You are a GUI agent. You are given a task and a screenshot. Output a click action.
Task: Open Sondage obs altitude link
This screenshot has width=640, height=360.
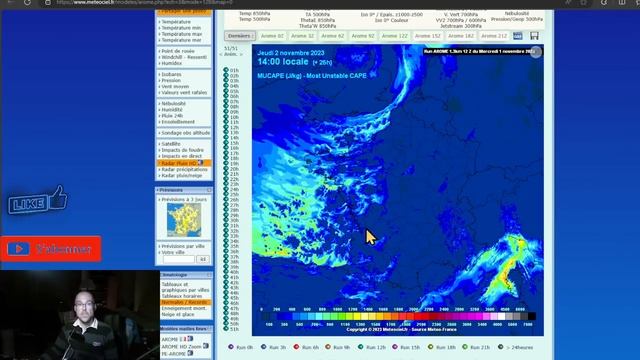click(186, 133)
